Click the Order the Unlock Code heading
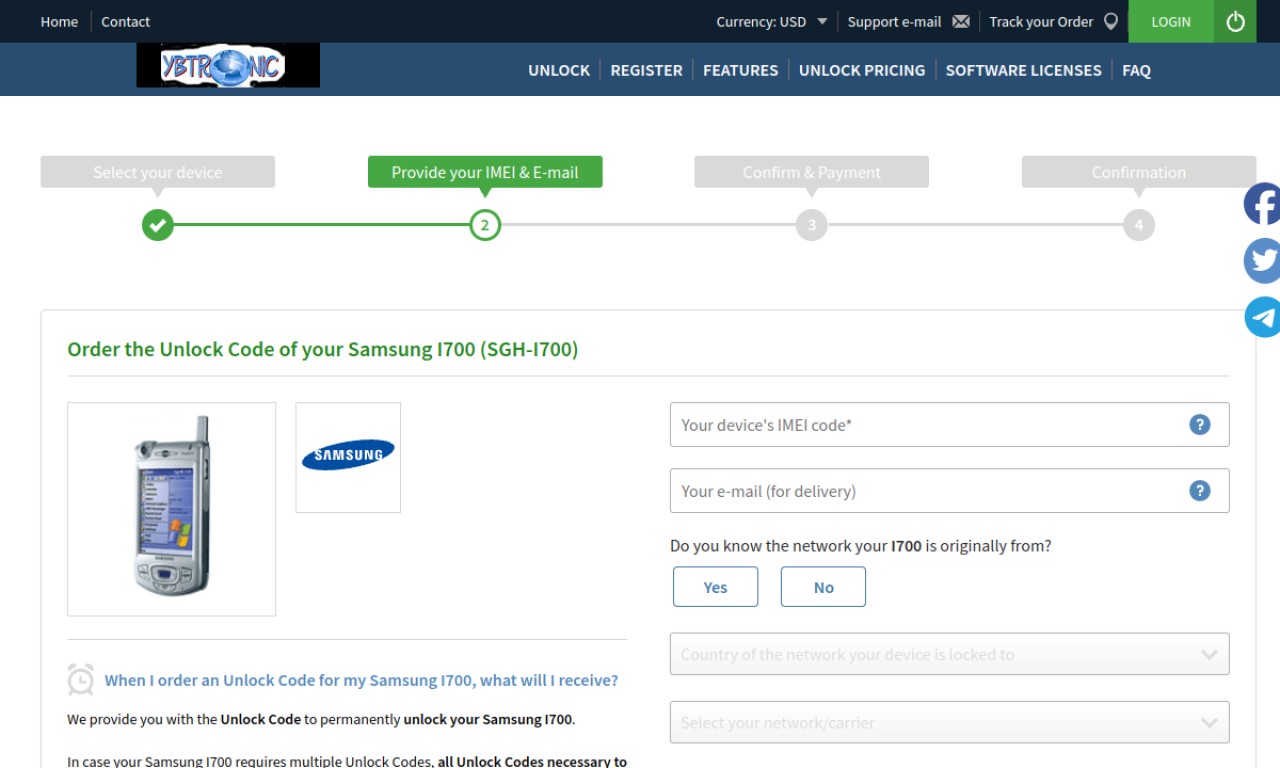 pos(322,349)
